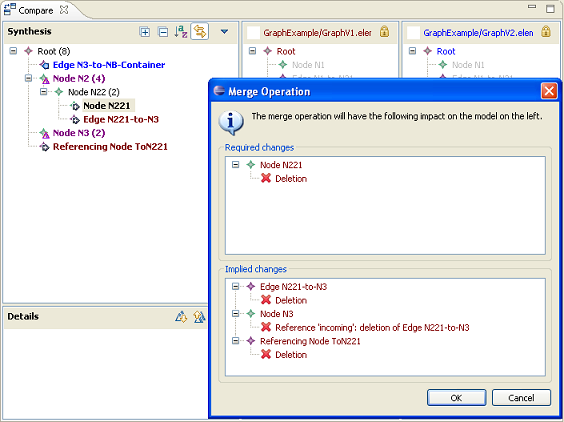Click the alphabetical sort icon in Synthesis
This screenshot has width=564, height=422.
click(181, 32)
